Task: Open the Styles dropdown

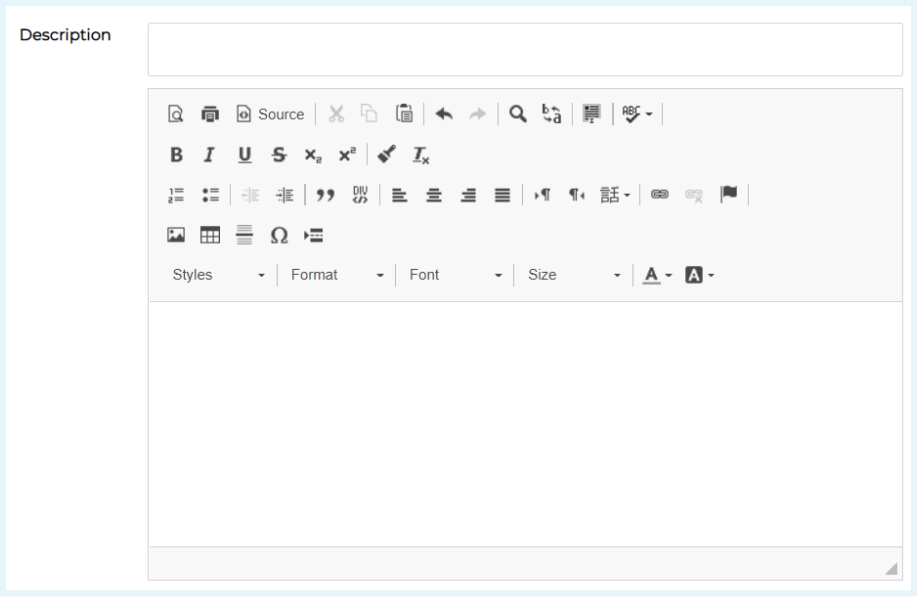Action: coord(218,275)
